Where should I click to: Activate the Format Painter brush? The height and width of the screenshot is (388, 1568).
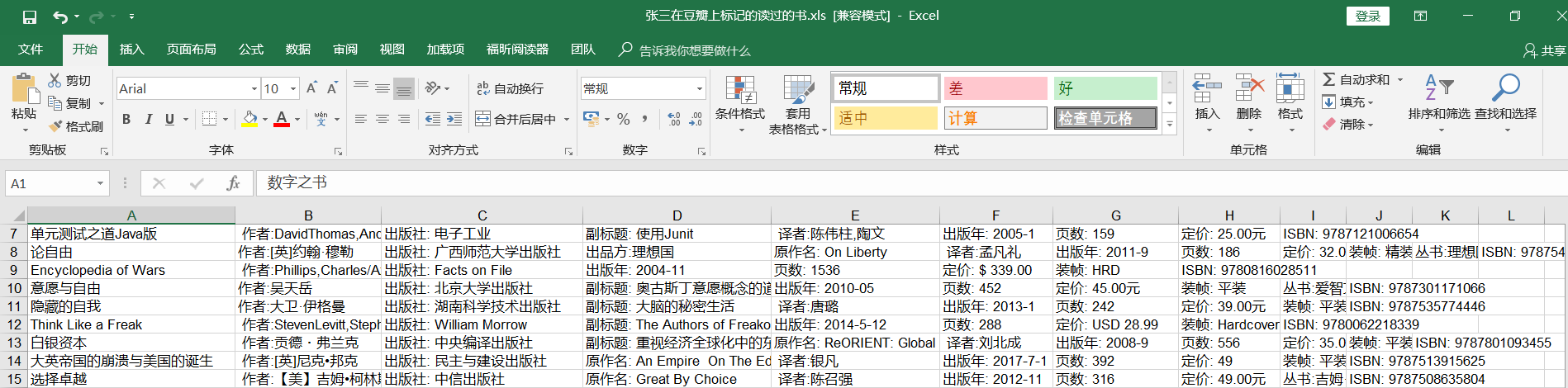coord(55,126)
